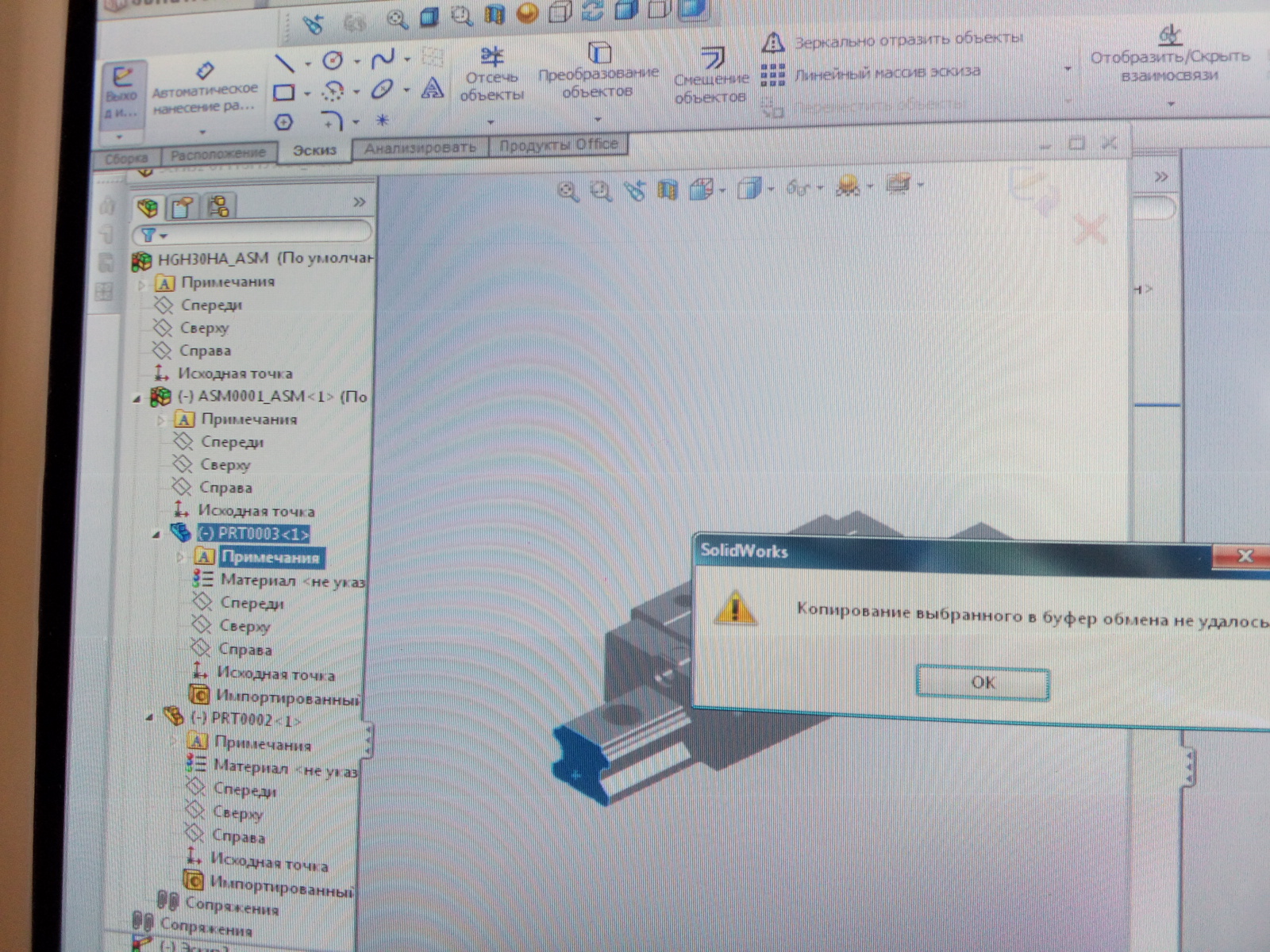1270x952 pixels.
Task: Select the Ellipse sketch tool
Action: [382, 89]
